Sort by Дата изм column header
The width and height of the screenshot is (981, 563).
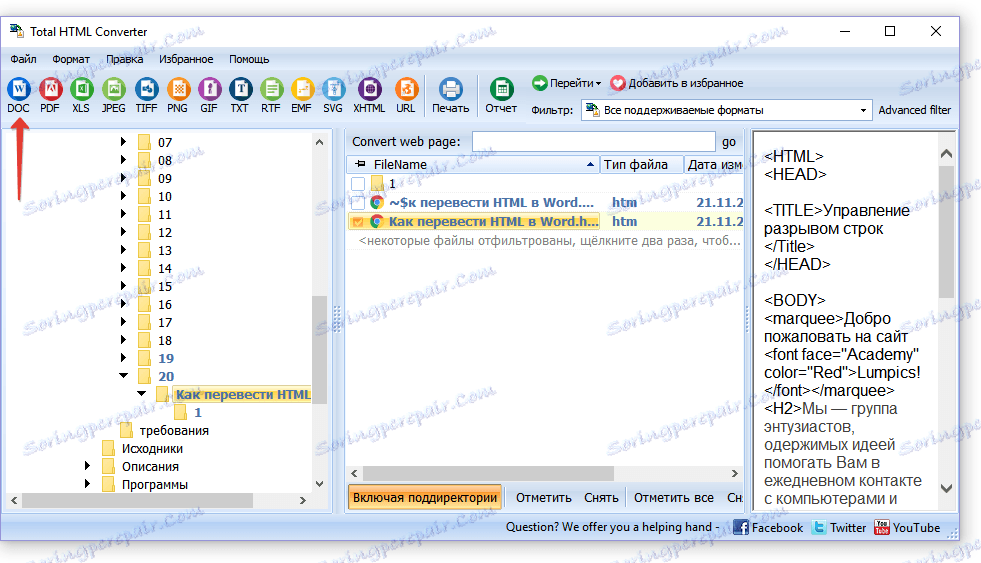pyautogui.click(x=713, y=165)
